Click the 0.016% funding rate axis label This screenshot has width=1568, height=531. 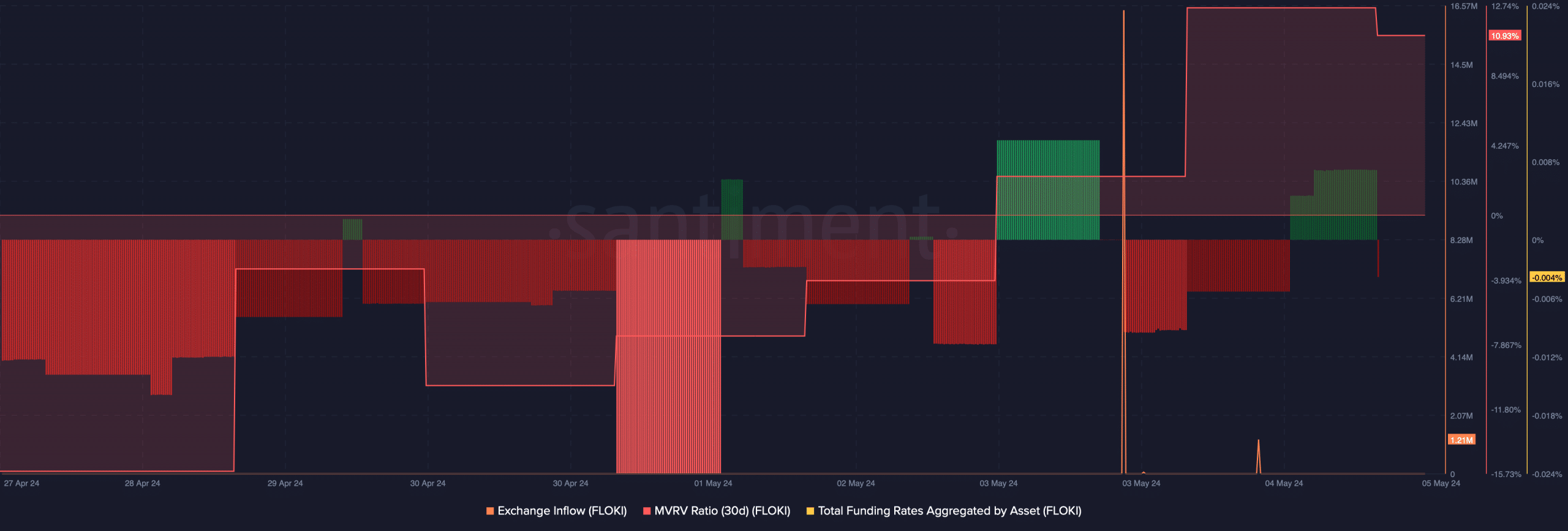coord(1546,85)
